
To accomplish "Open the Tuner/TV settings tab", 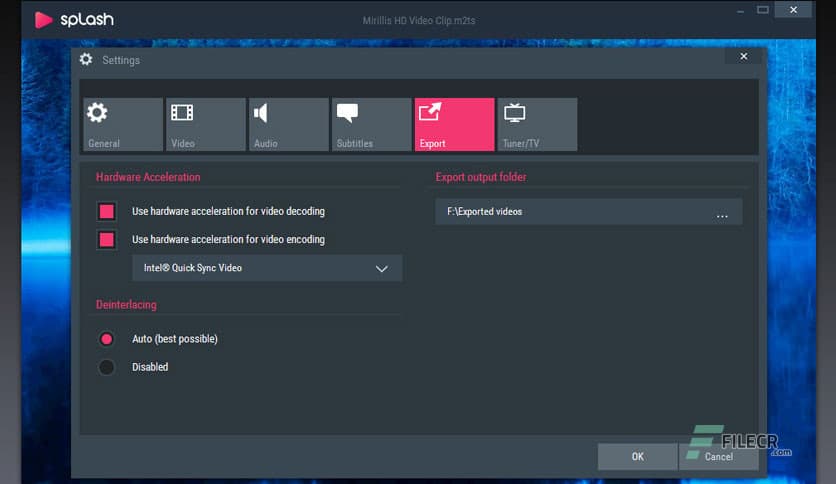I will [x=537, y=124].
